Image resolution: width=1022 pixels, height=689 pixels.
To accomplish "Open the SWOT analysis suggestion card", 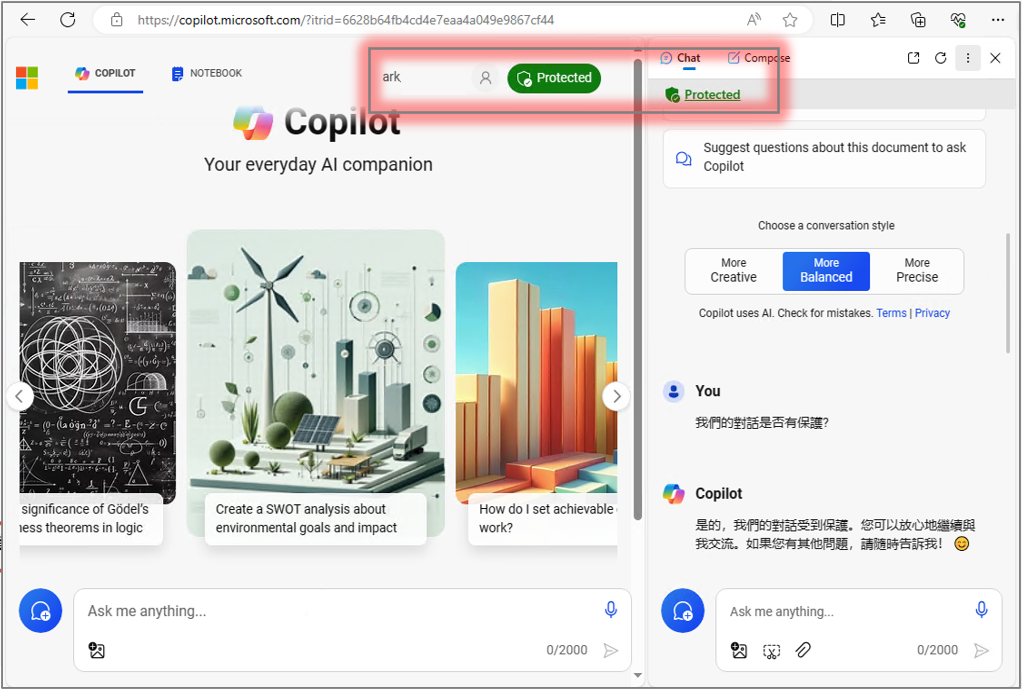I will [x=315, y=387].
